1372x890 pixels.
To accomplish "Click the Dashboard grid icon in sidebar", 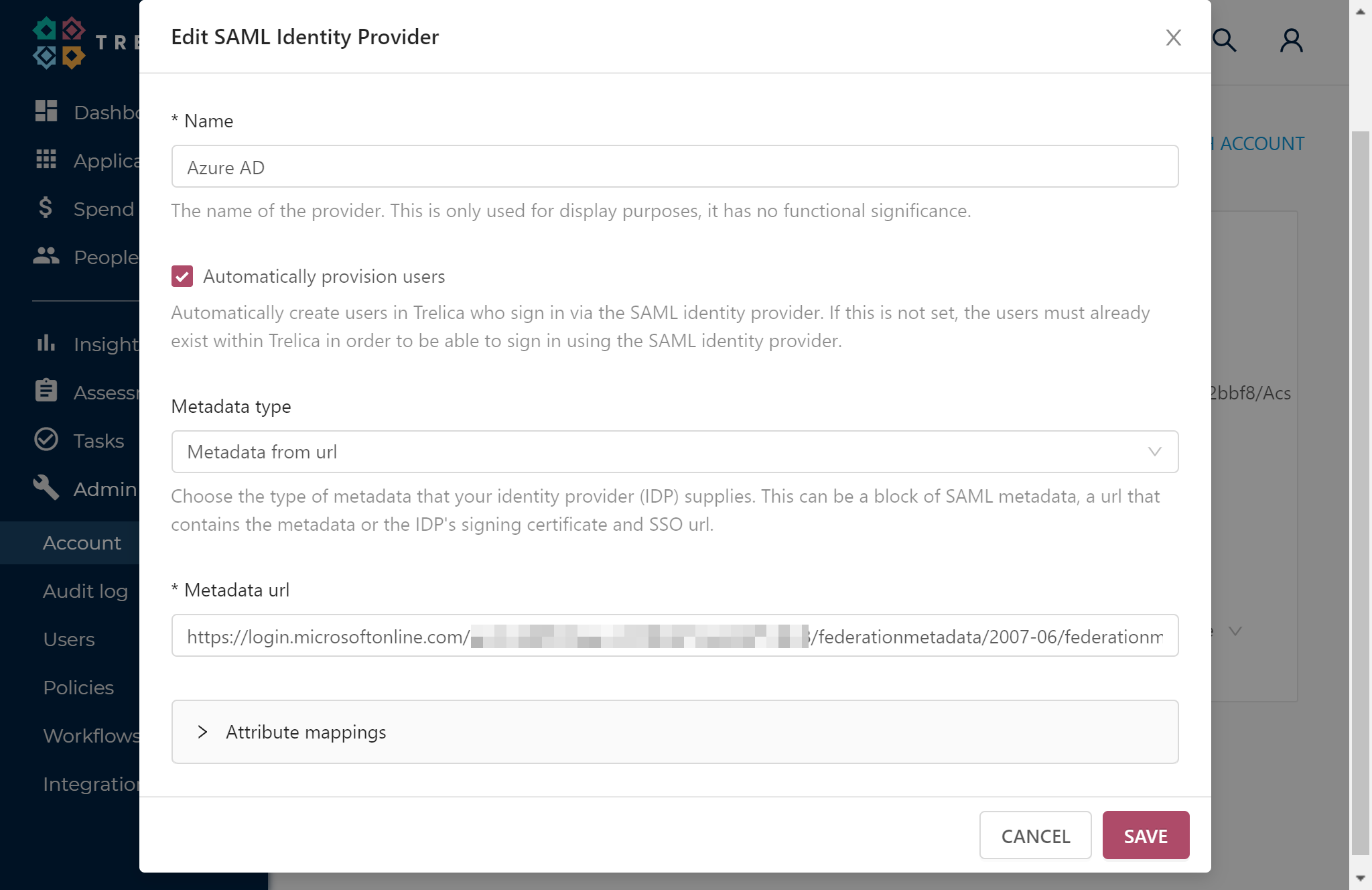I will click(46, 111).
